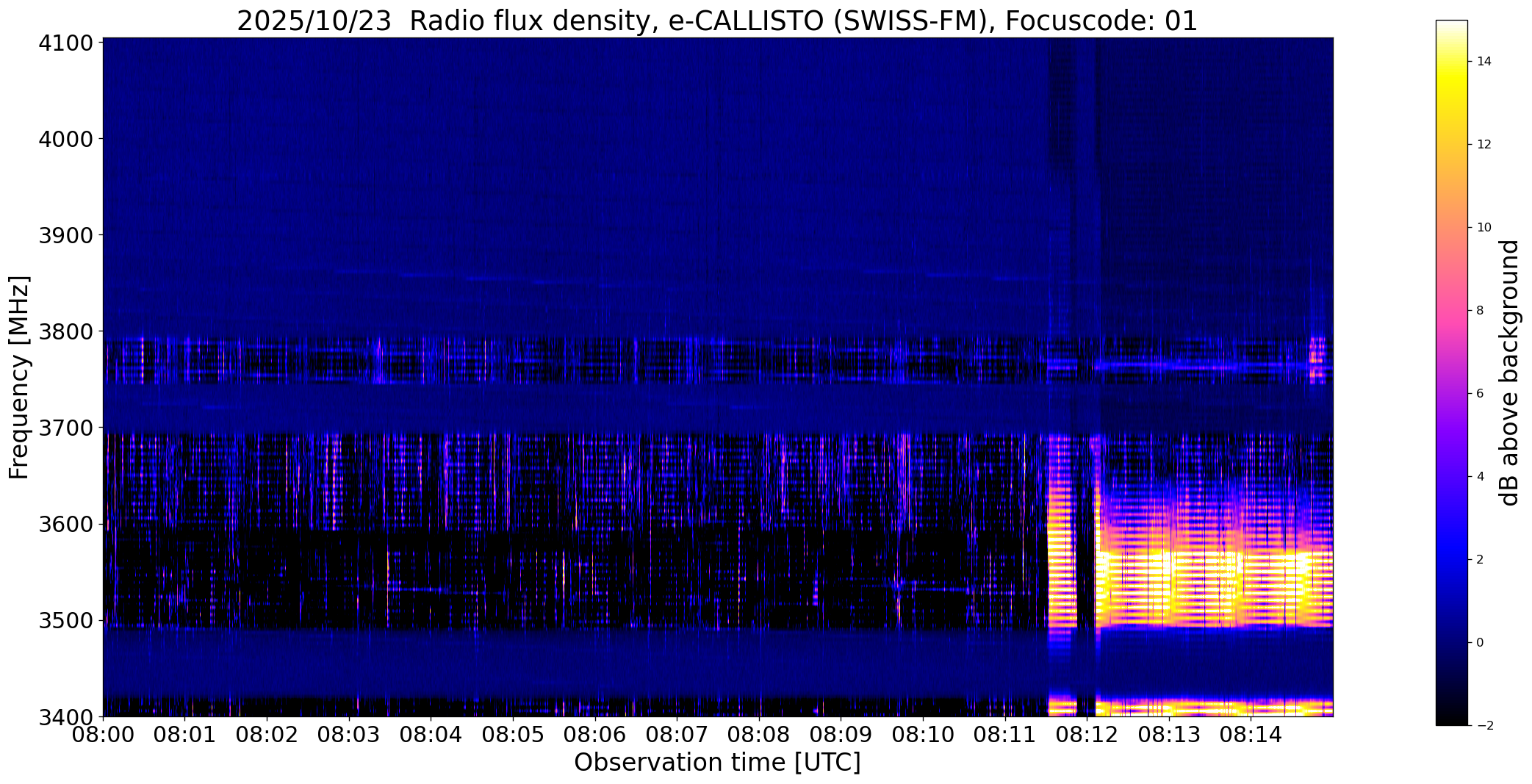Click the colorbar 0 tick label

pos(1481,643)
